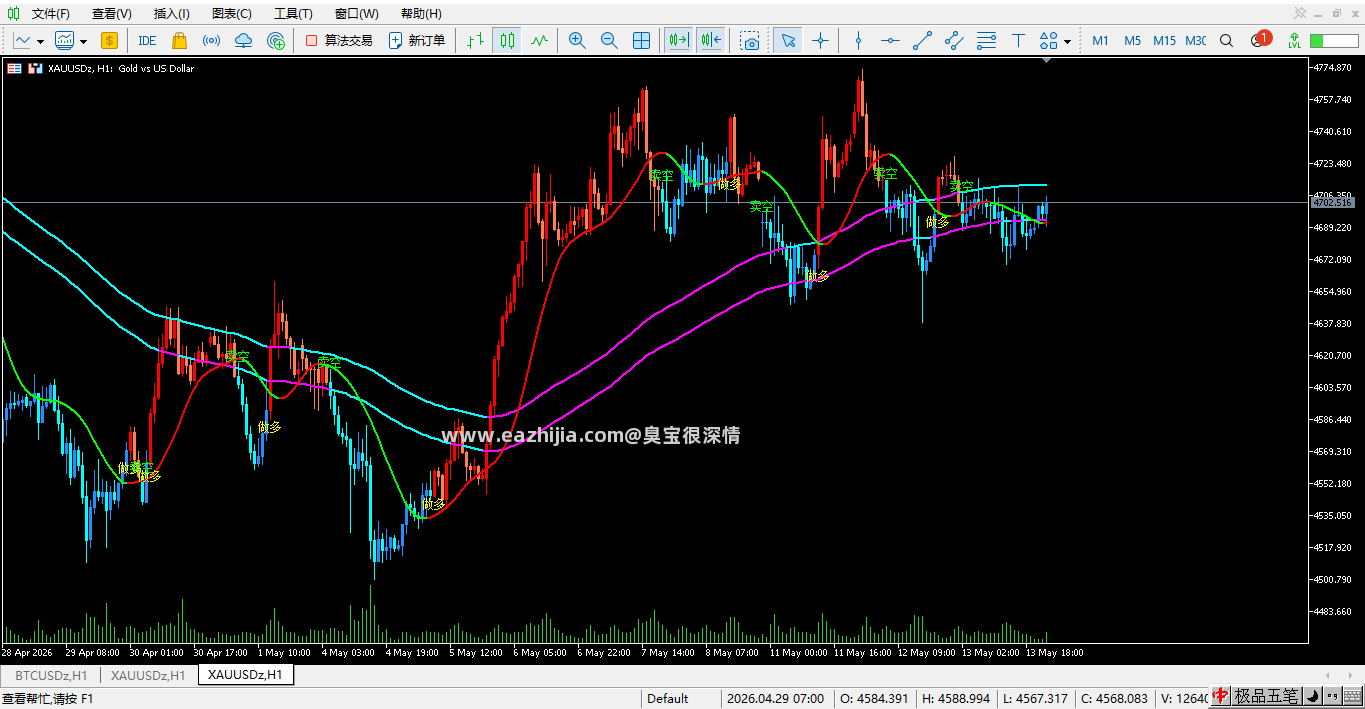Switch to the BTCUSDz,H1 chart tab
The width and height of the screenshot is (1365, 709).
51,675
